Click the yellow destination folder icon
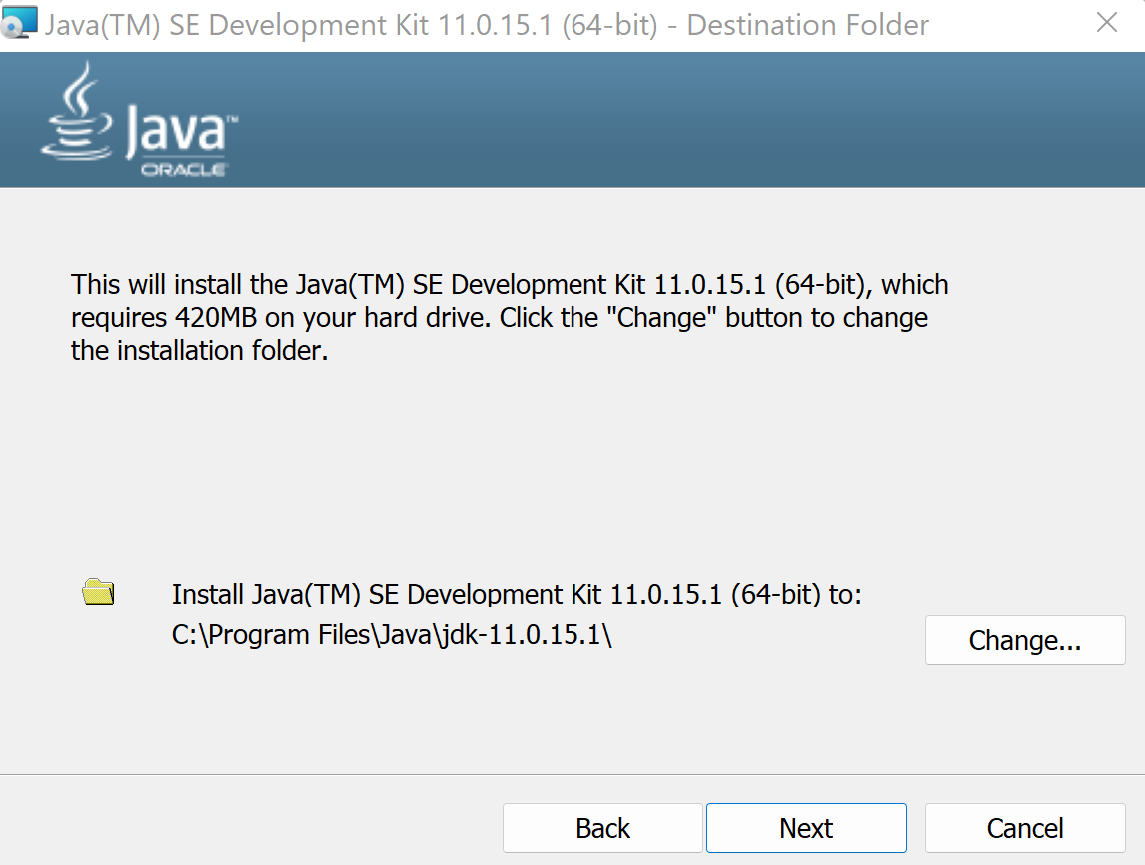 (98, 593)
